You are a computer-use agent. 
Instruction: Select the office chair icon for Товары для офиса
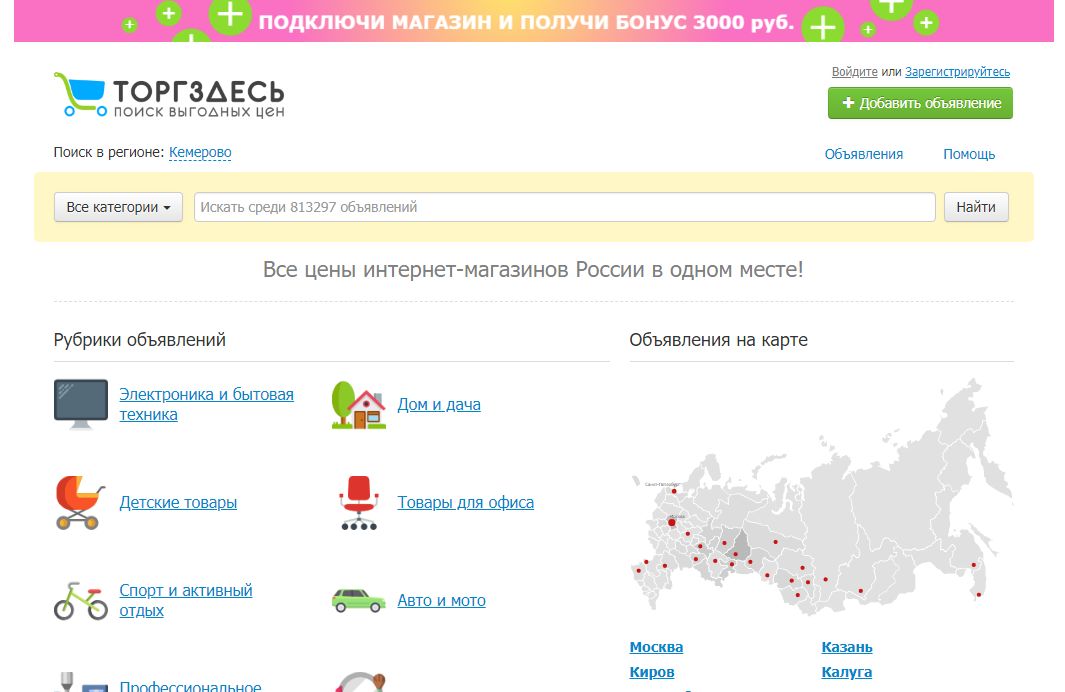[x=358, y=501]
